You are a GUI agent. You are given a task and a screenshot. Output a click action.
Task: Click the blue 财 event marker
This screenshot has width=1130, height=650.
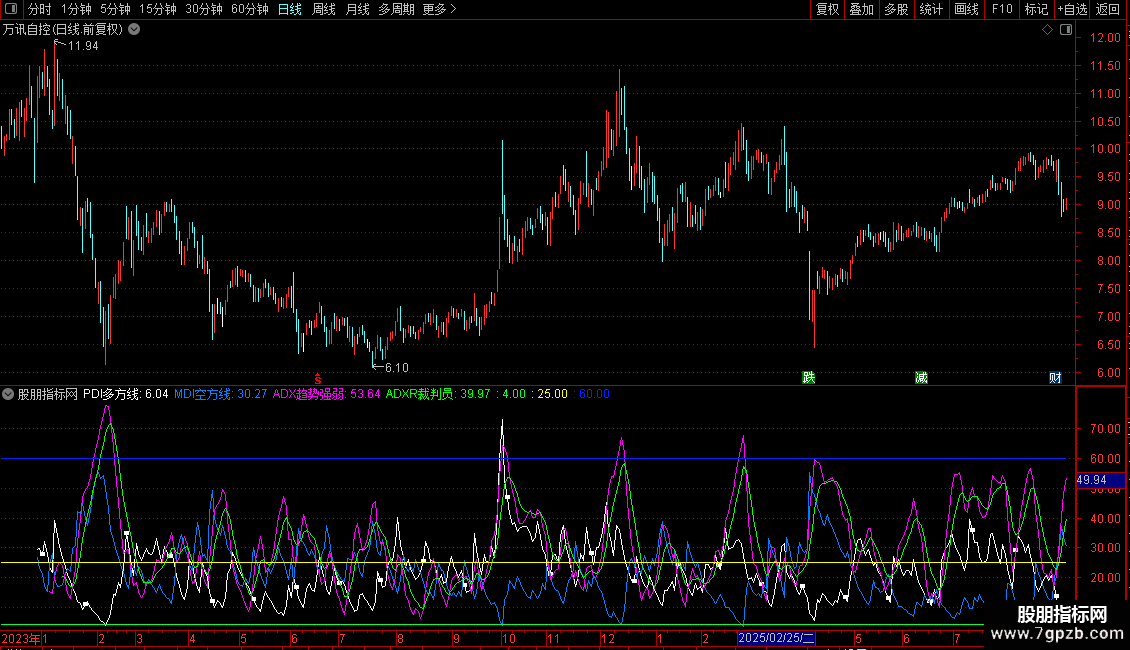[1055, 378]
